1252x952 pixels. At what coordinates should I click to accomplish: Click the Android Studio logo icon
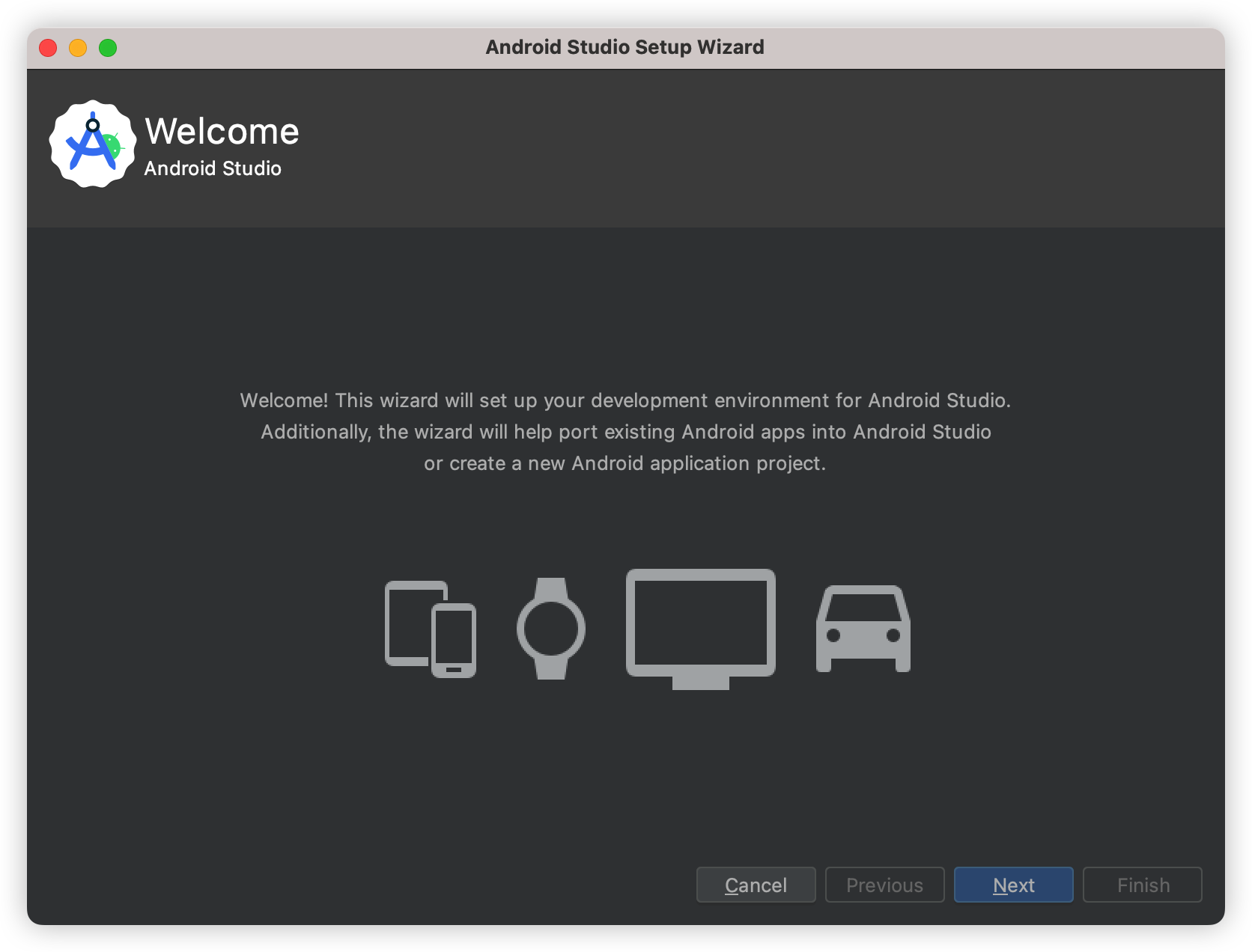(93, 144)
